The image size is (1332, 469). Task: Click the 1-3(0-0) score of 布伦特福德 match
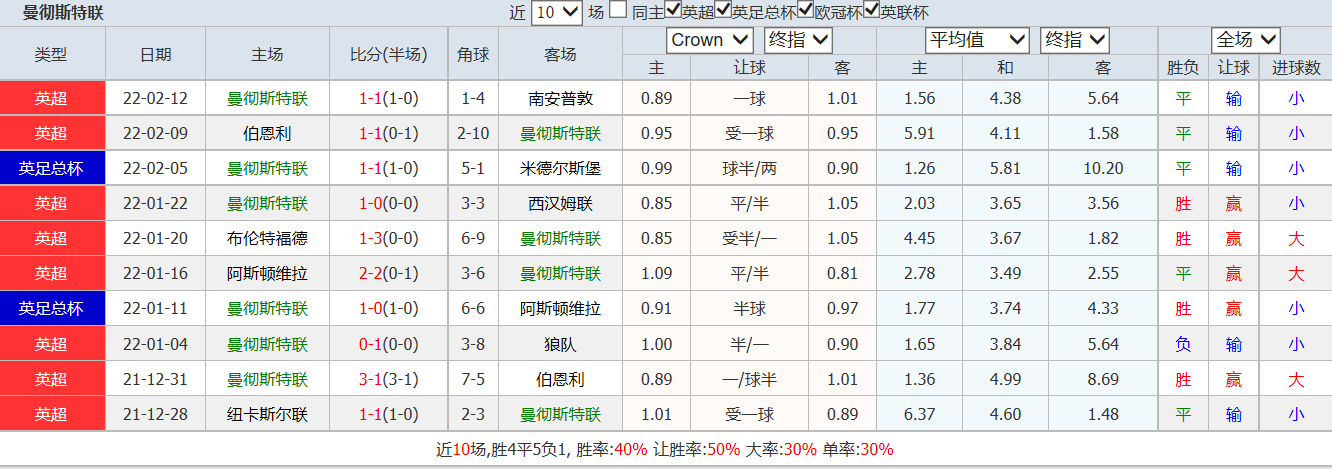[389, 238]
